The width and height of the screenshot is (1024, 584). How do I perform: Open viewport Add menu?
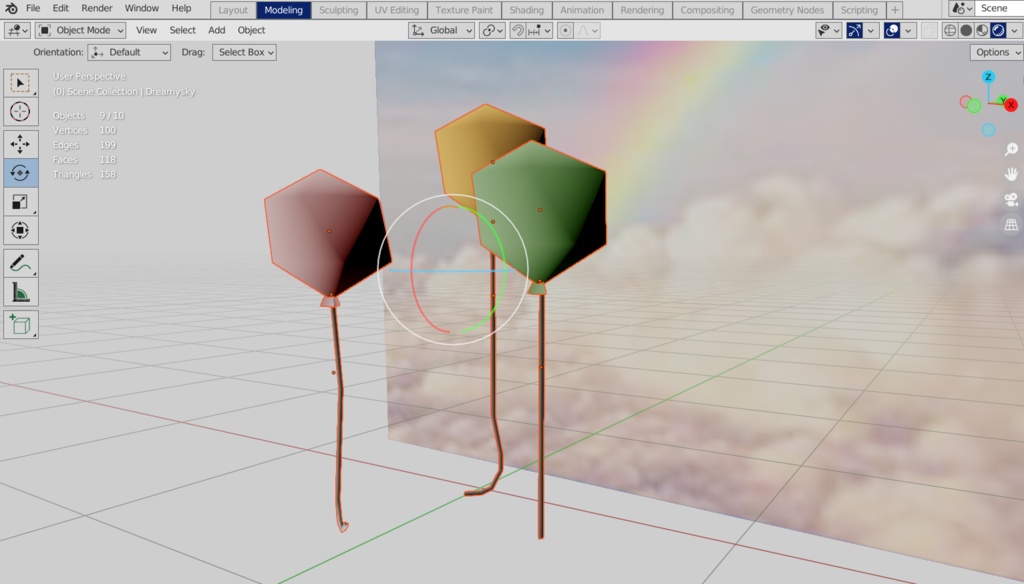[x=217, y=30]
